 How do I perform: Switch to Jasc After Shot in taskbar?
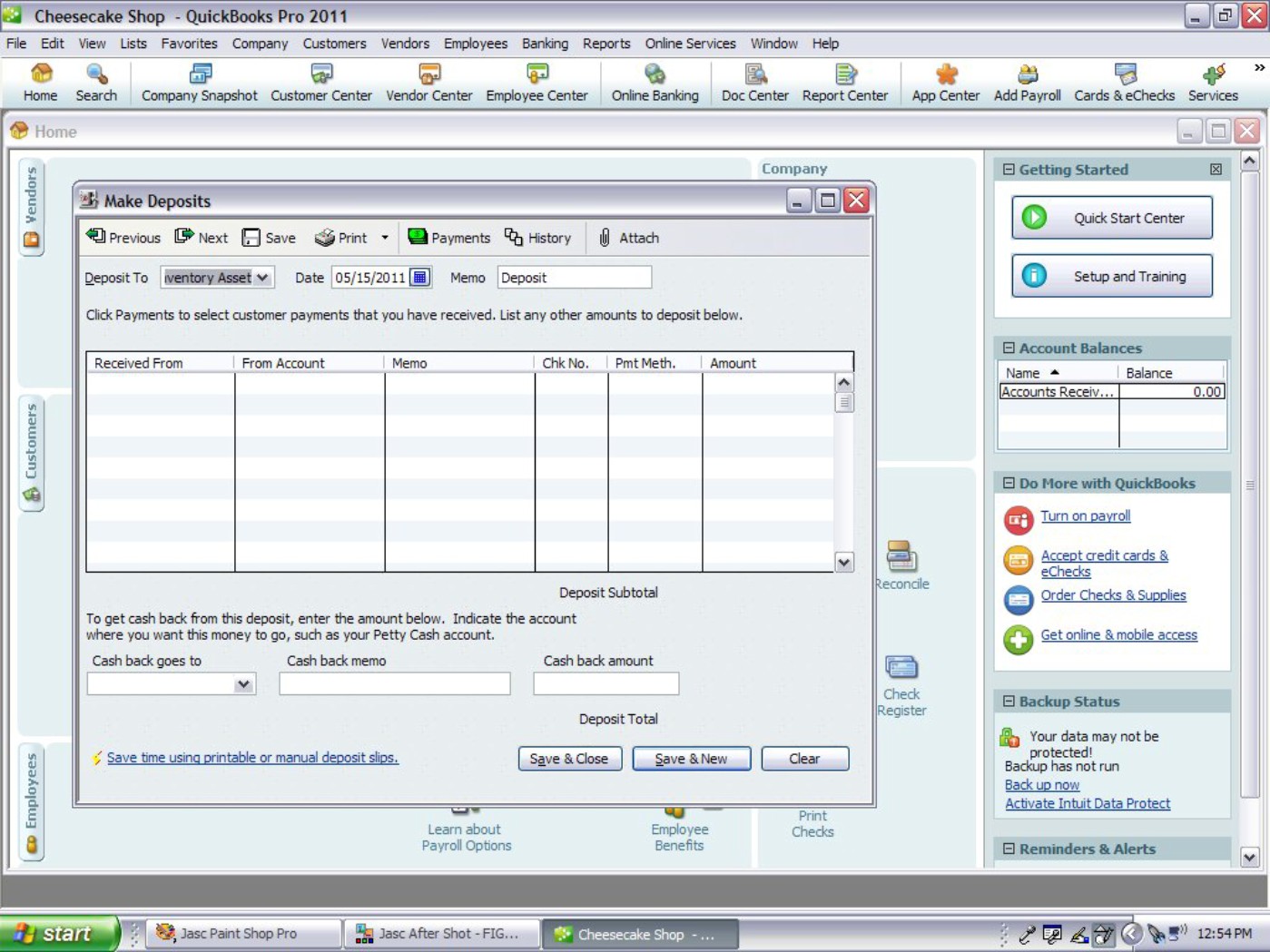(x=441, y=934)
